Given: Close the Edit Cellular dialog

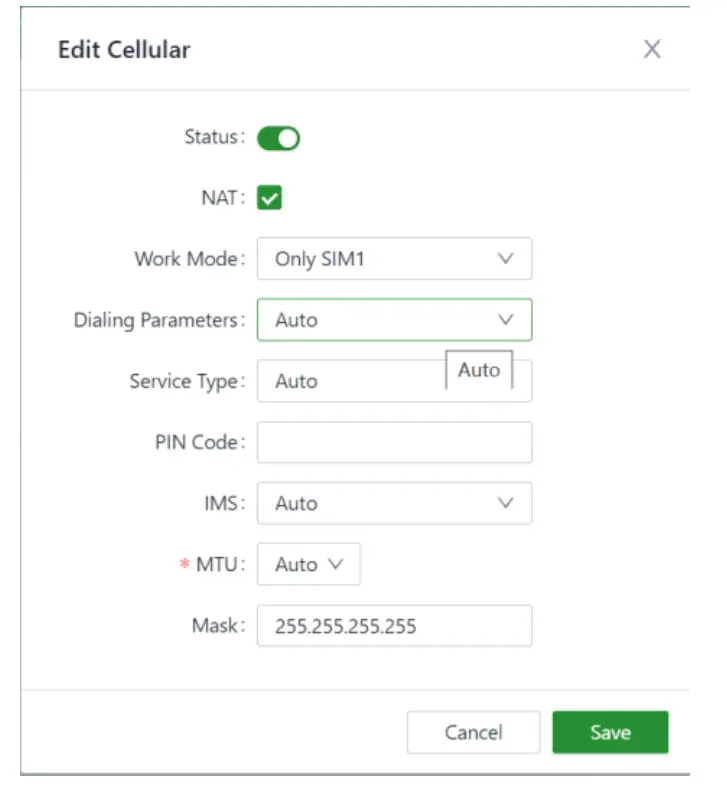Looking at the screenshot, I should (652, 49).
